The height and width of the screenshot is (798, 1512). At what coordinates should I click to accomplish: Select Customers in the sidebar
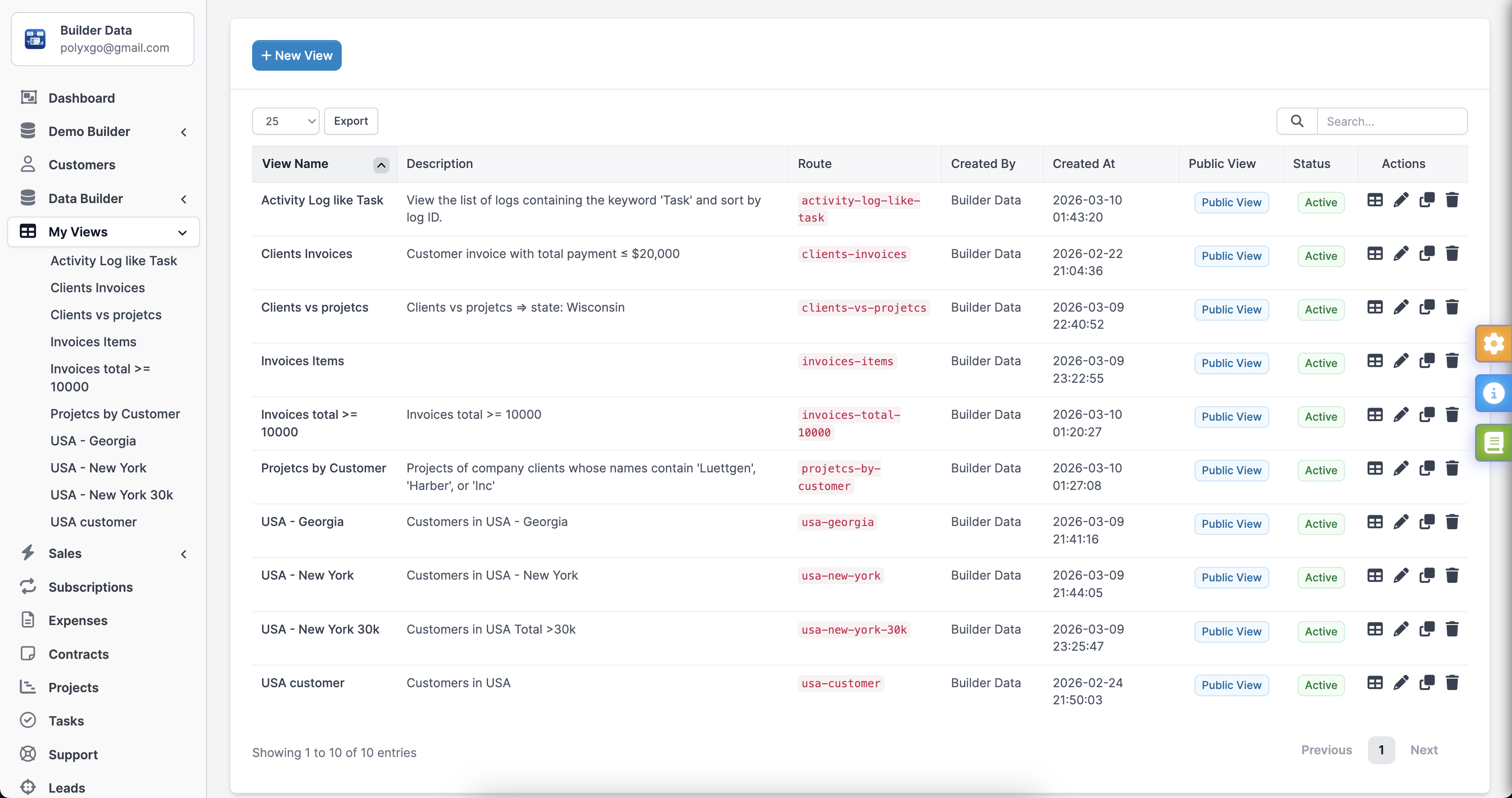[81, 164]
